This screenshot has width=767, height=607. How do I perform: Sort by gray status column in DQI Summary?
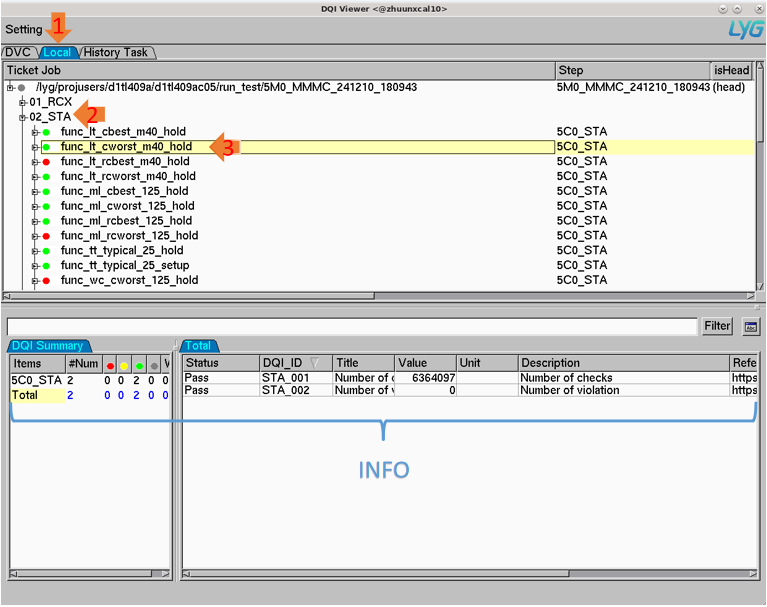coord(154,365)
